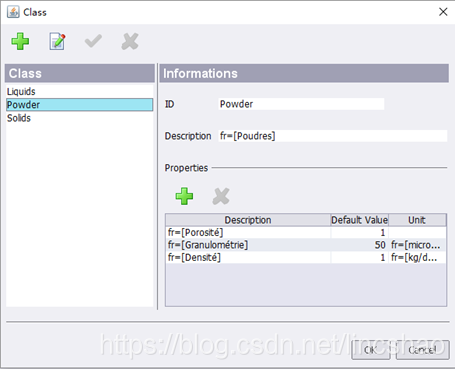The height and width of the screenshot is (369, 455).
Task: Click the ID field containing Powder
Action: (301, 104)
